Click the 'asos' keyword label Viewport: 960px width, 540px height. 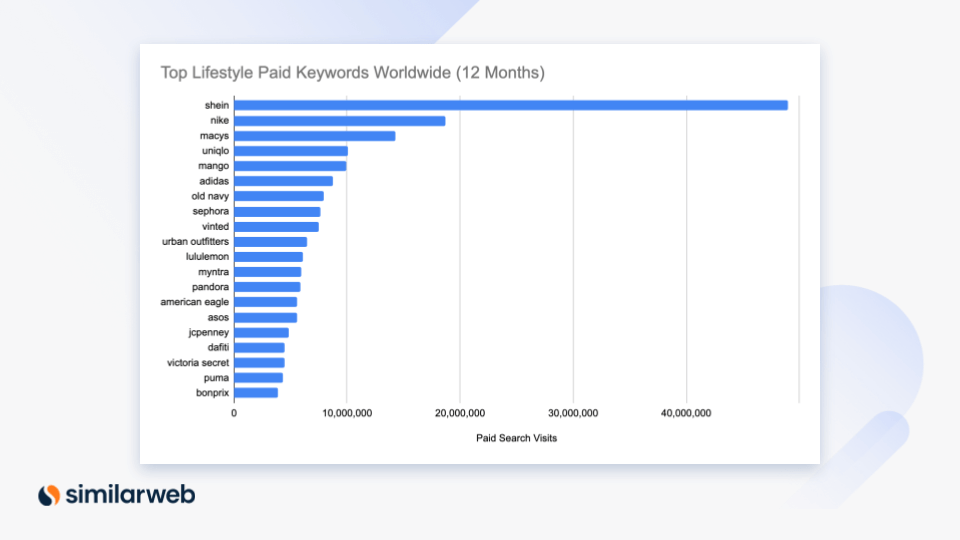coord(218,317)
